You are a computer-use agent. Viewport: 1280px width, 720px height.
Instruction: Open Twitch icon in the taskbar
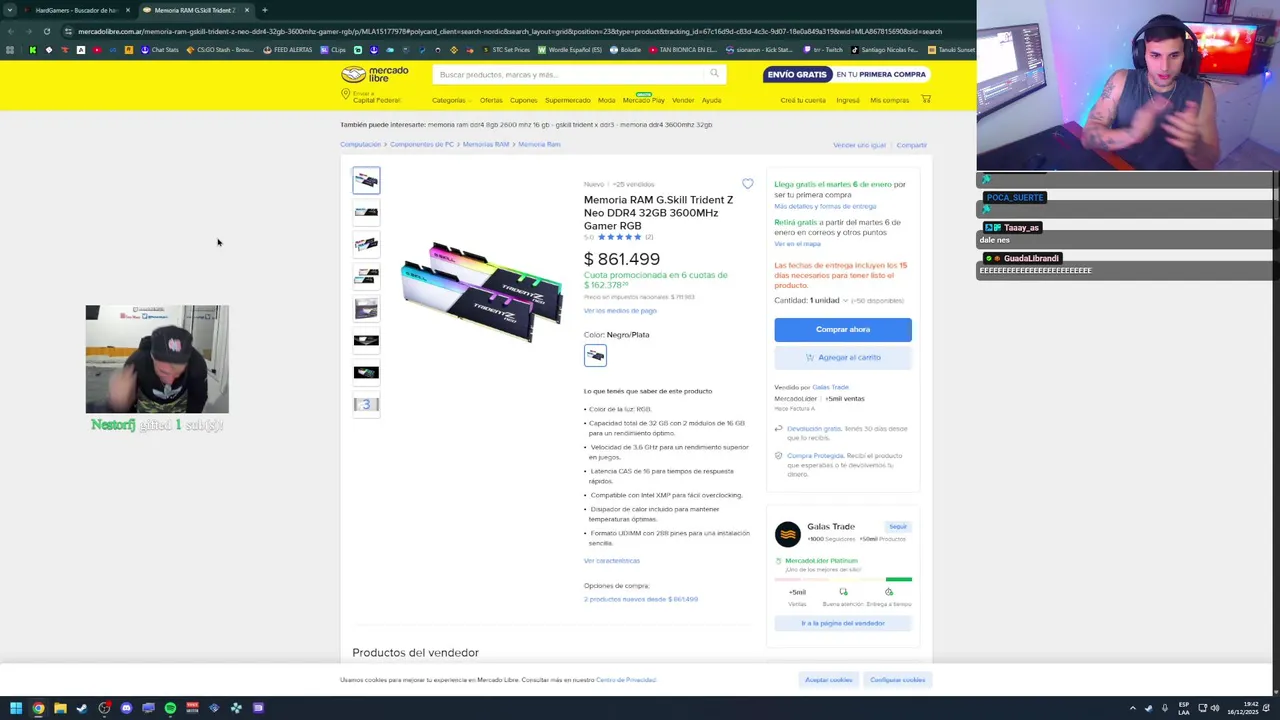tap(258, 708)
